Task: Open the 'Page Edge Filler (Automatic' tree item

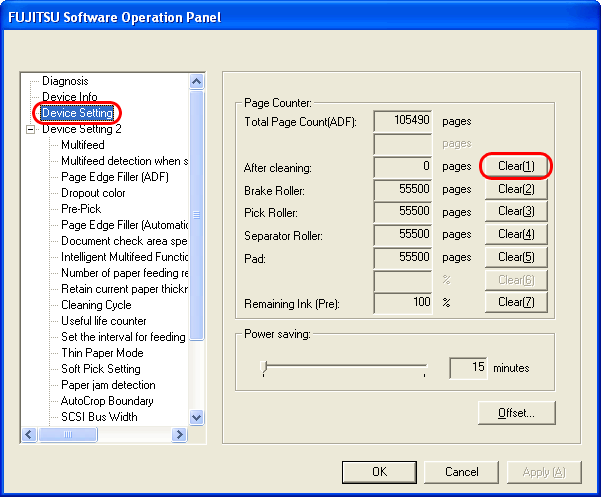Action: point(124,225)
